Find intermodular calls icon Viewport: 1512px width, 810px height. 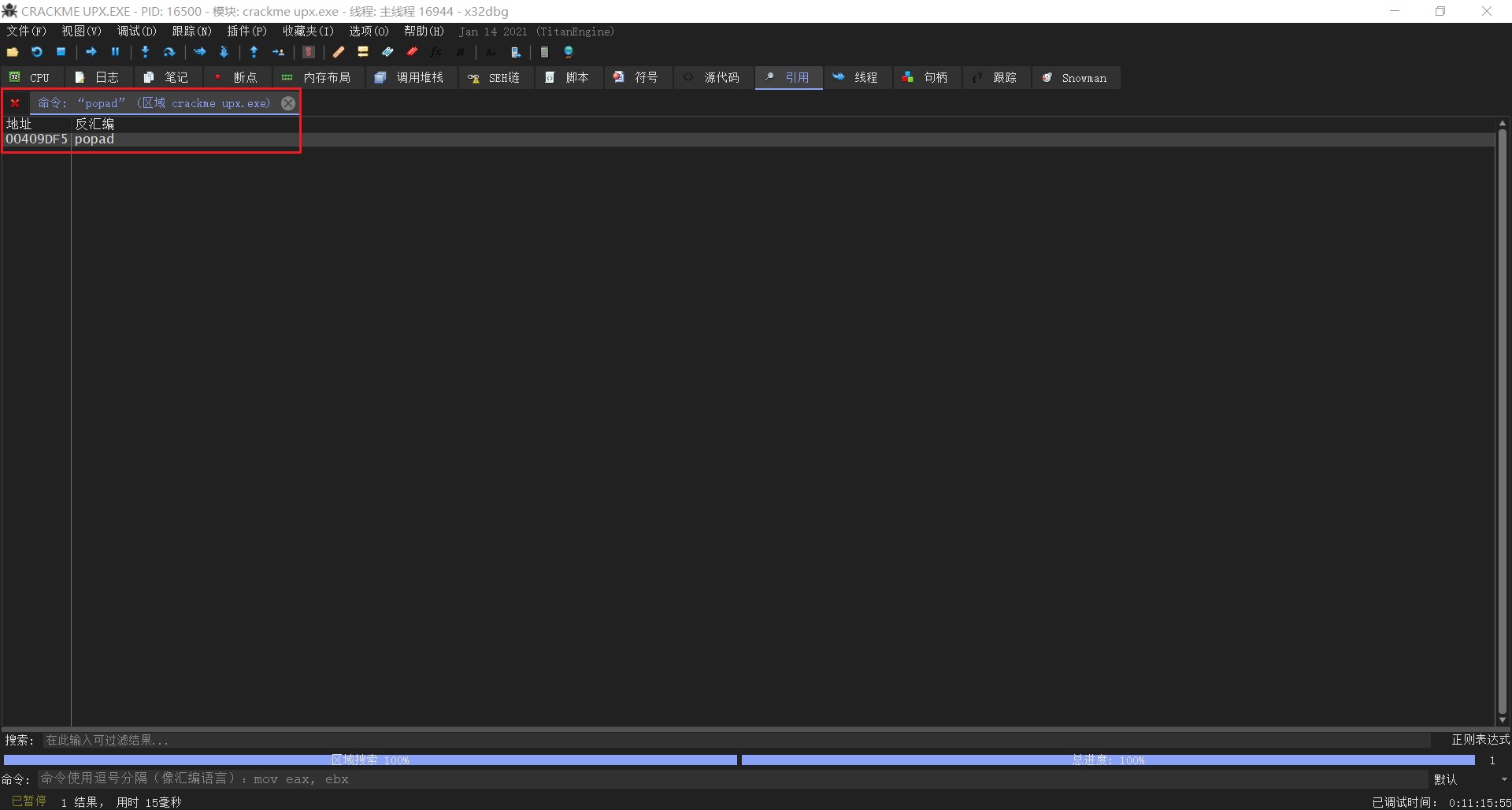coord(515,52)
